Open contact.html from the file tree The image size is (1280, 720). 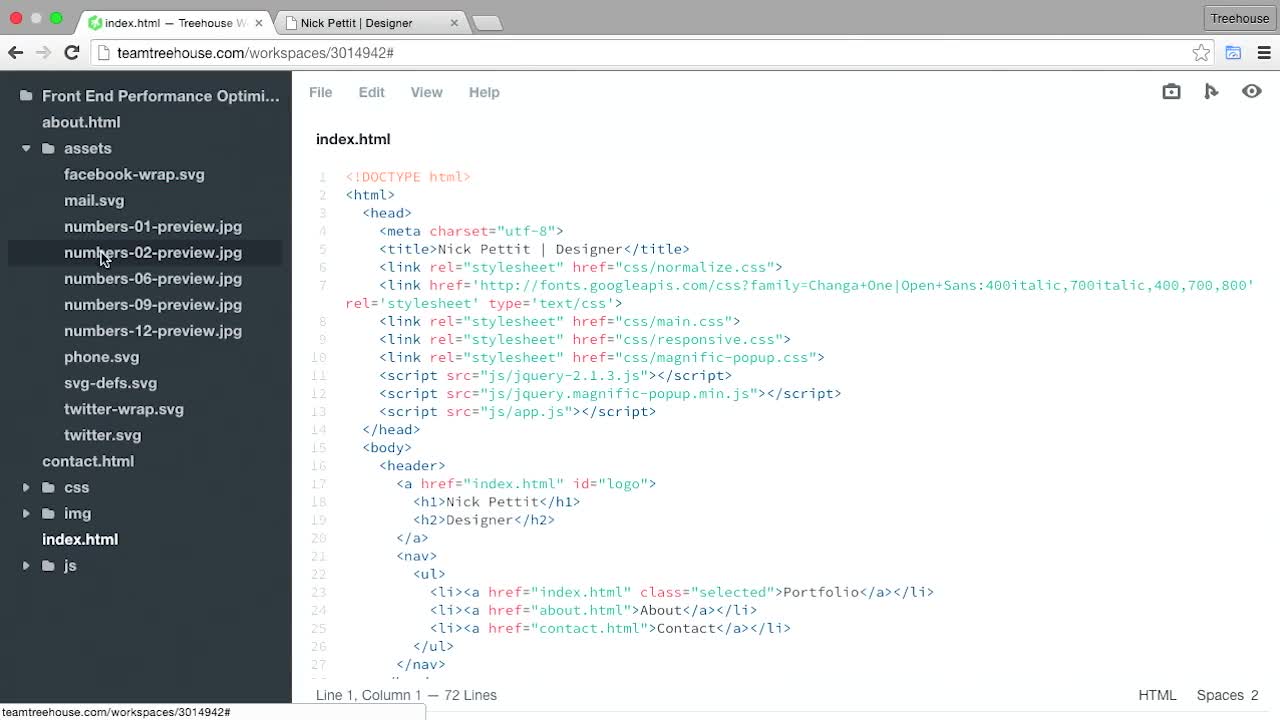tap(88, 461)
